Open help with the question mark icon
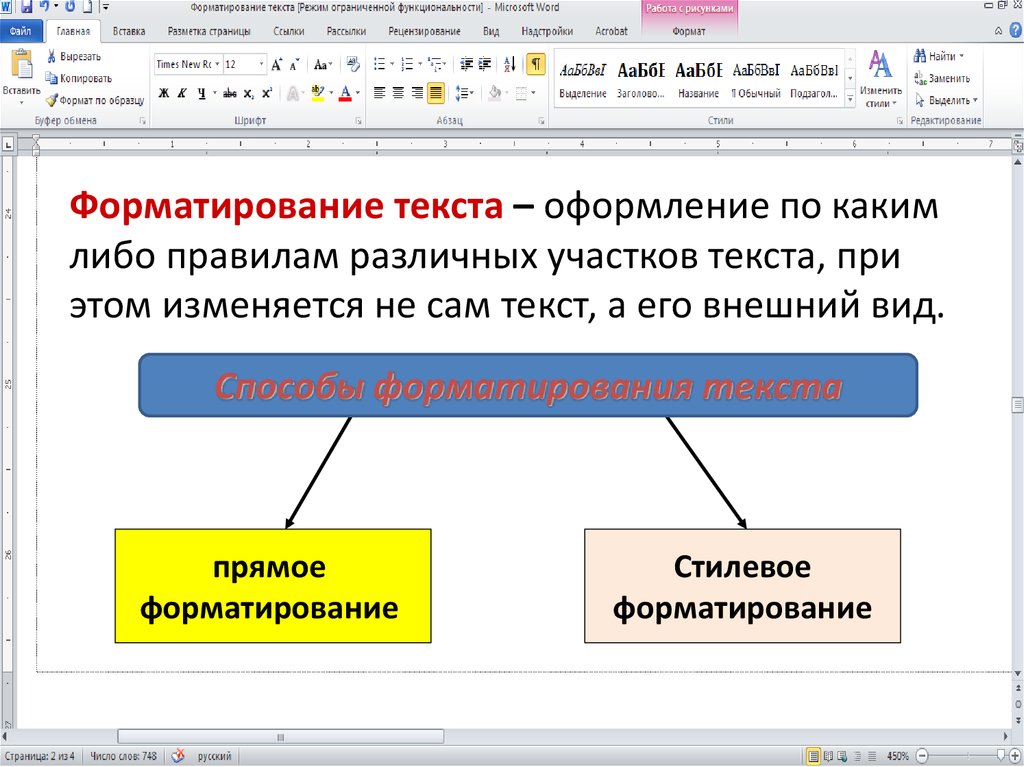1024x767 pixels. [x=1016, y=30]
